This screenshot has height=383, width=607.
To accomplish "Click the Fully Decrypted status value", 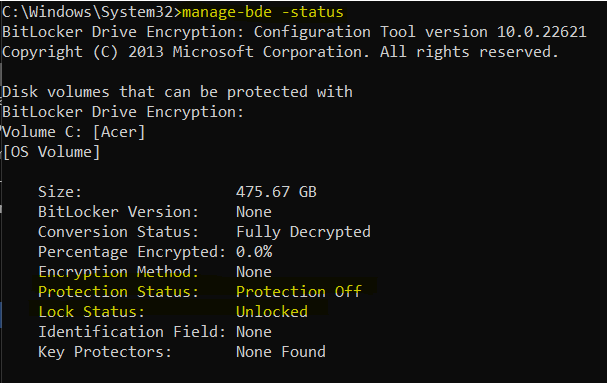I will click(303, 232).
